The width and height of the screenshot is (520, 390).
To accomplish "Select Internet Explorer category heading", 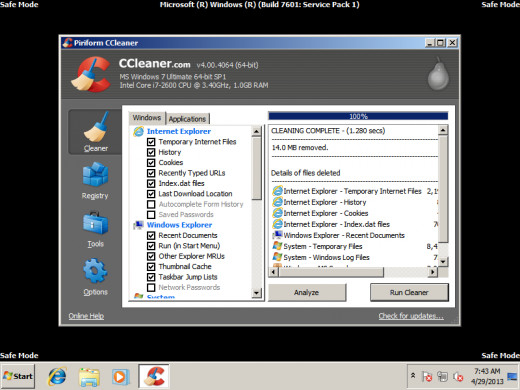I will point(179,131).
